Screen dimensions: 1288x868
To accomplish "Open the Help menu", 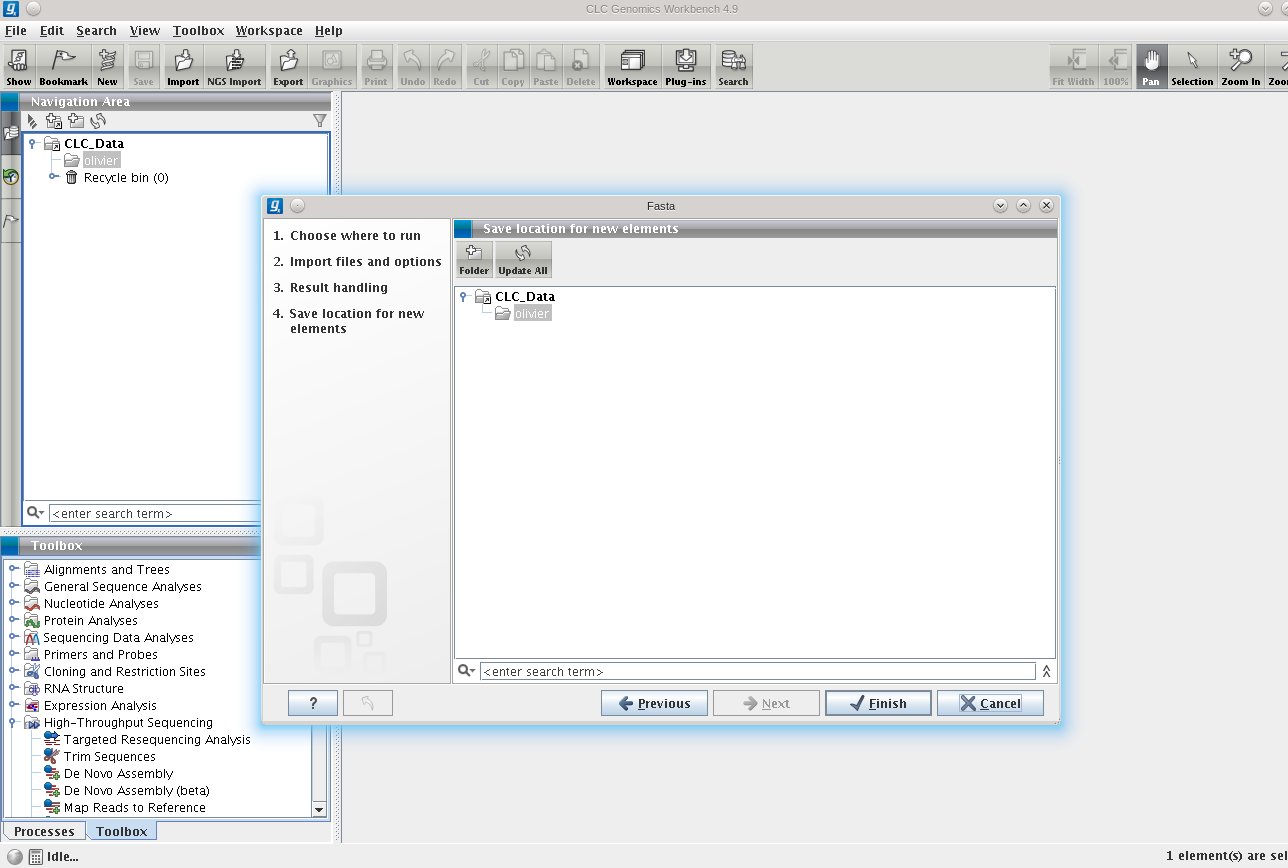I will coord(328,31).
